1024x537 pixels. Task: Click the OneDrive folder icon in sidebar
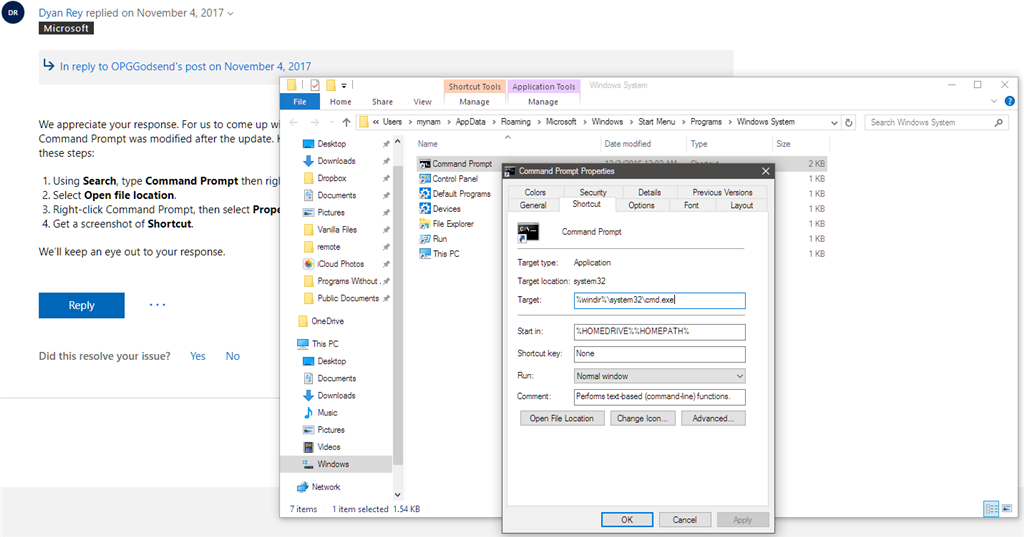click(302, 321)
